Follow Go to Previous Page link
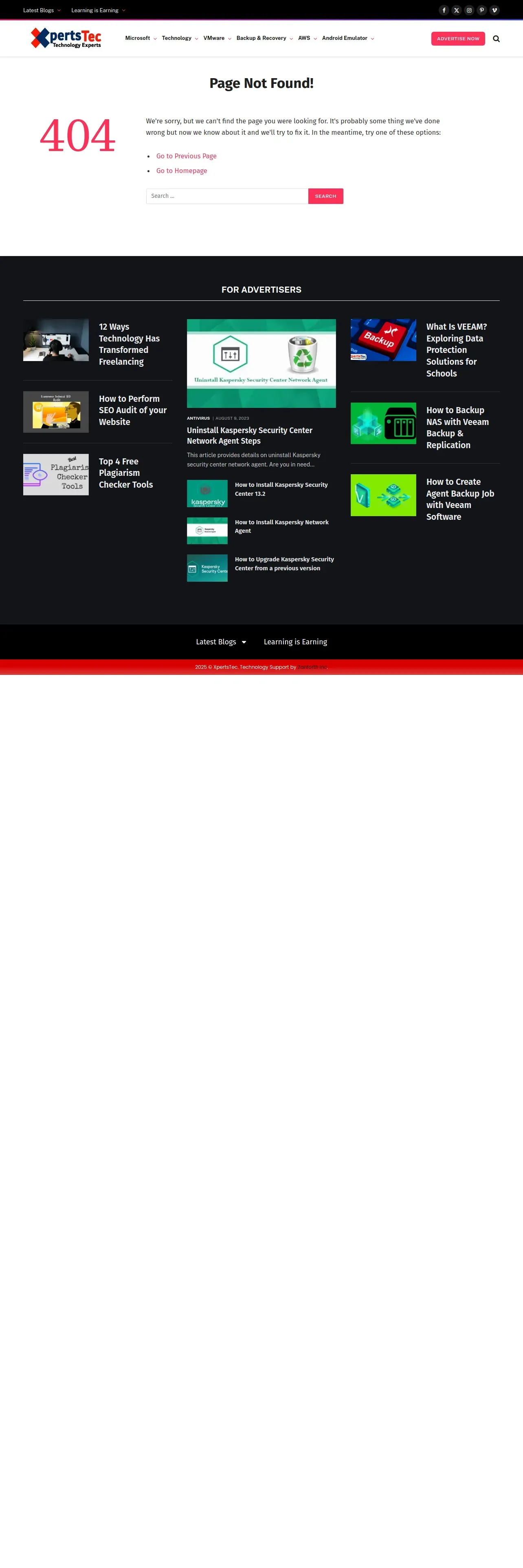 click(x=186, y=156)
